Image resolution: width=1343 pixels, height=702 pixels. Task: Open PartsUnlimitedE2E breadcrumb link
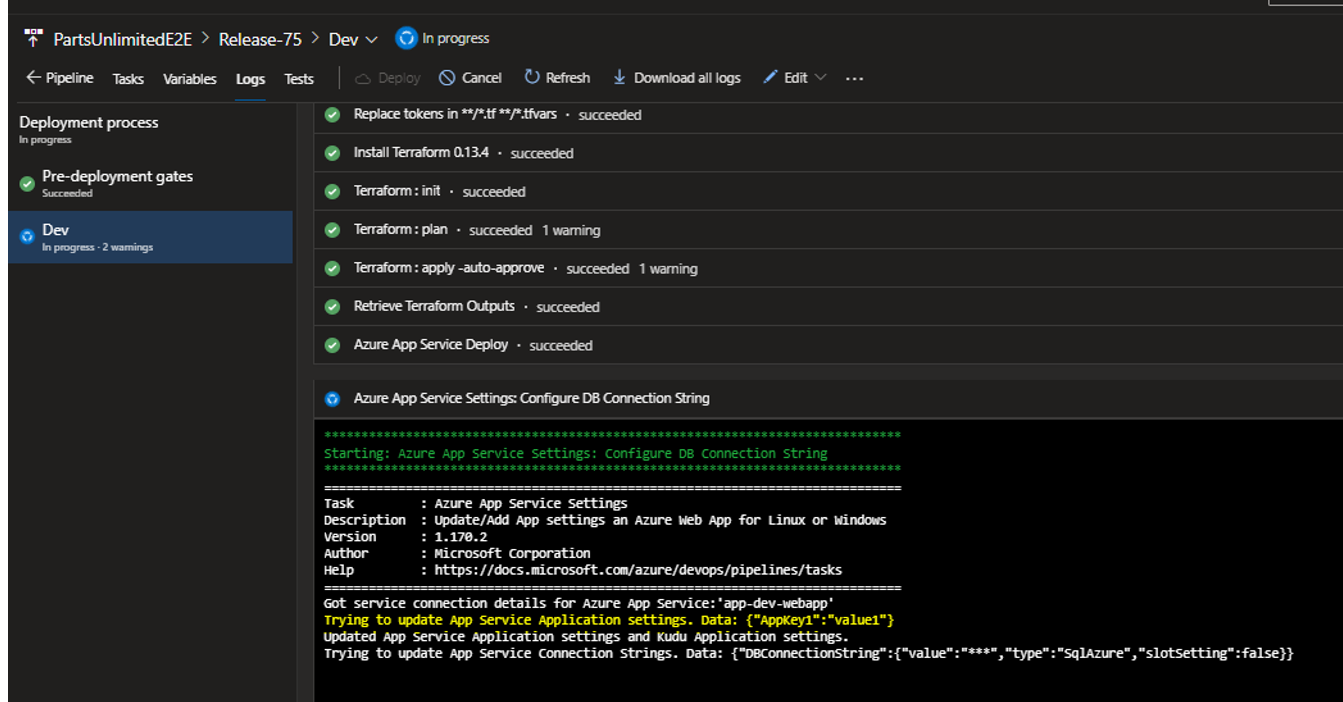(123, 39)
